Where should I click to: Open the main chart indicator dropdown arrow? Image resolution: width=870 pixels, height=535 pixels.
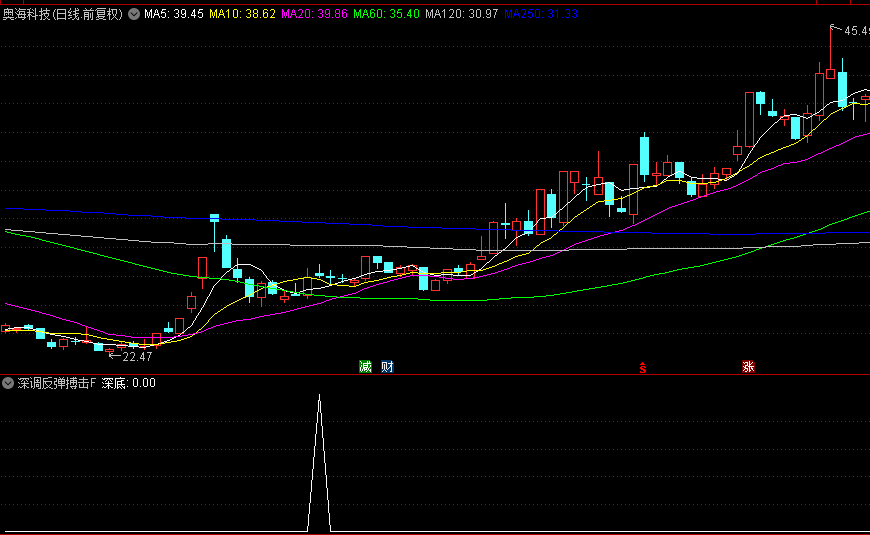tap(134, 14)
